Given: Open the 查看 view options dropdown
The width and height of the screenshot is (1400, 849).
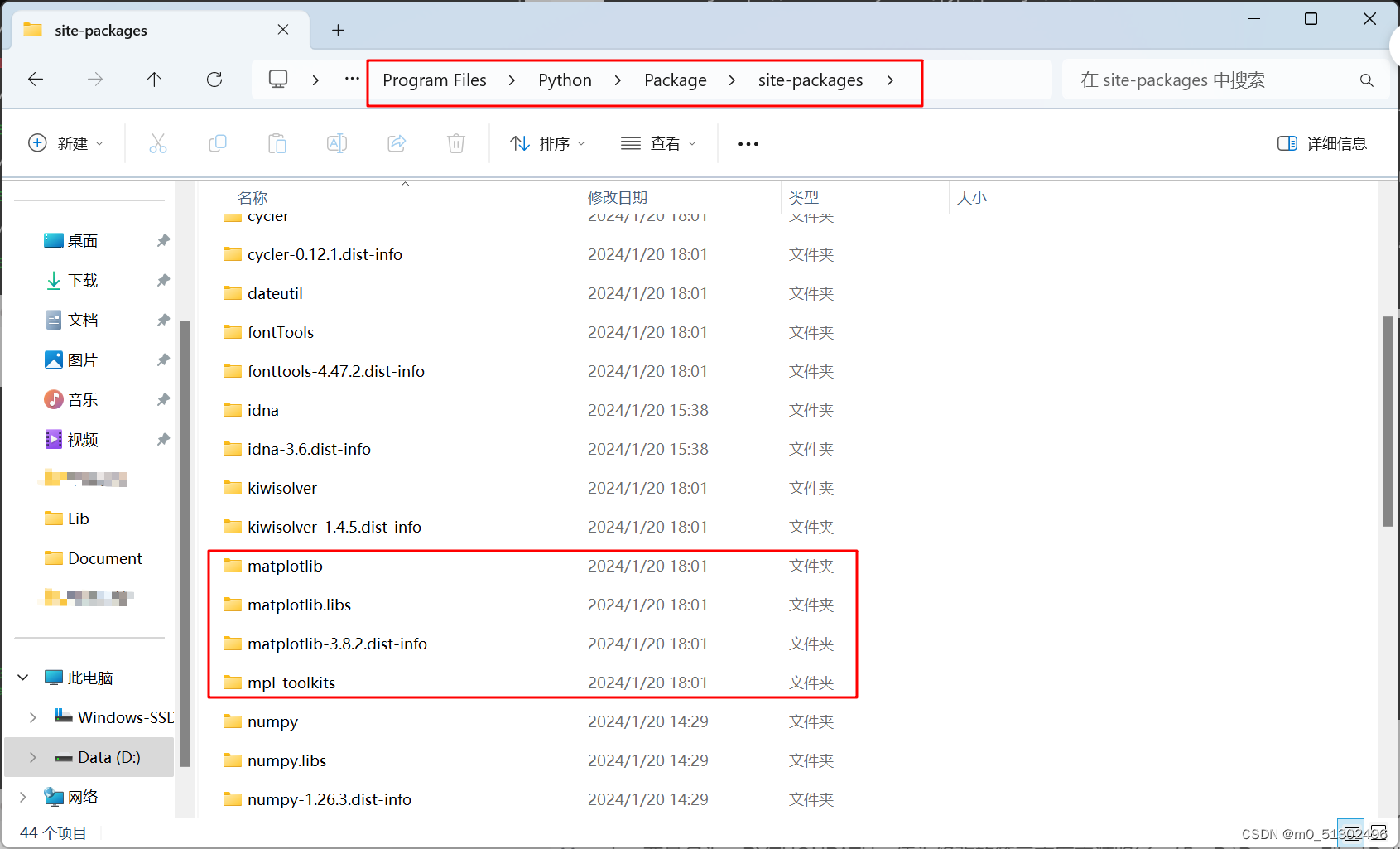Looking at the screenshot, I should coord(658,142).
